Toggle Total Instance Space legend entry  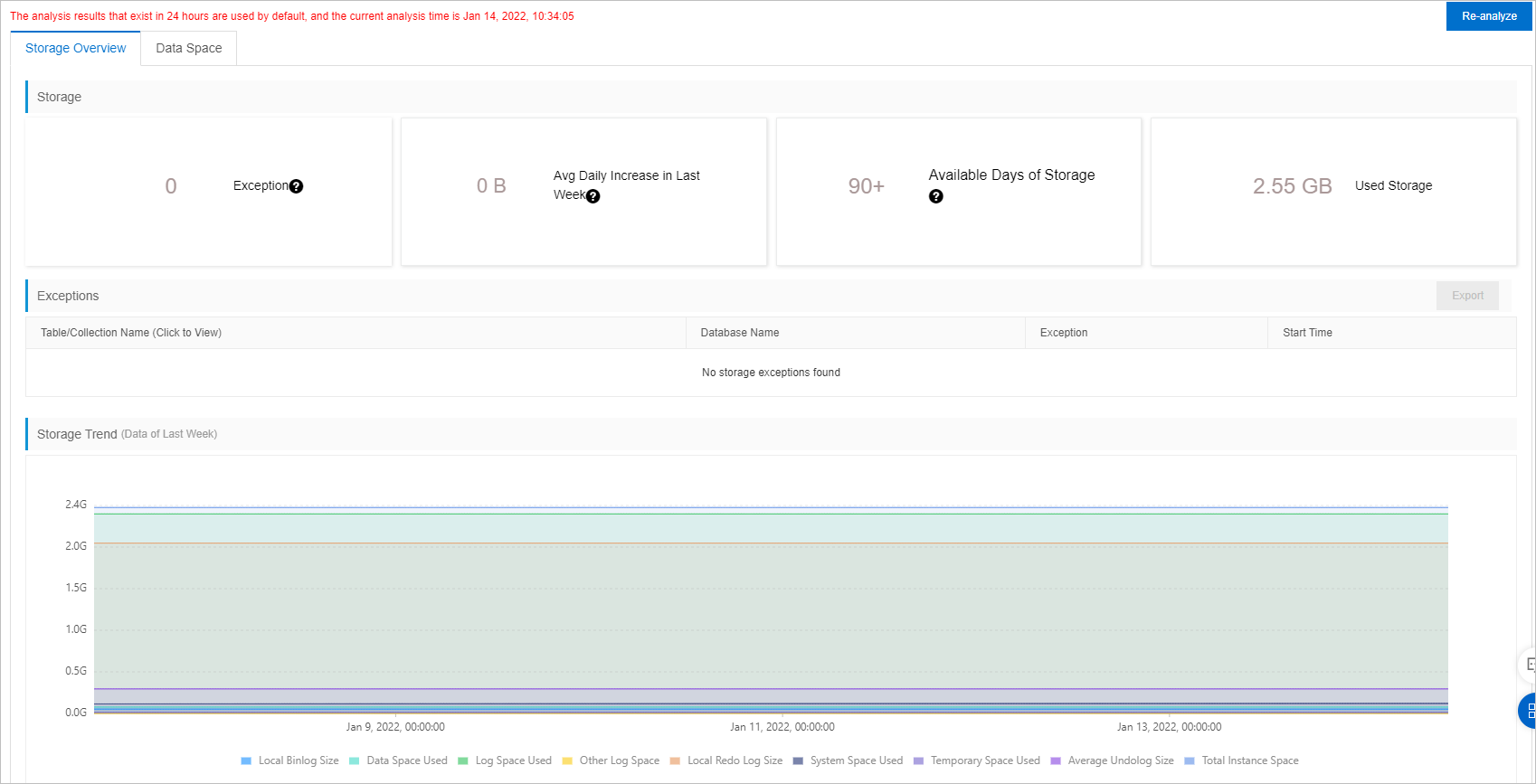[x=1241, y=760]
